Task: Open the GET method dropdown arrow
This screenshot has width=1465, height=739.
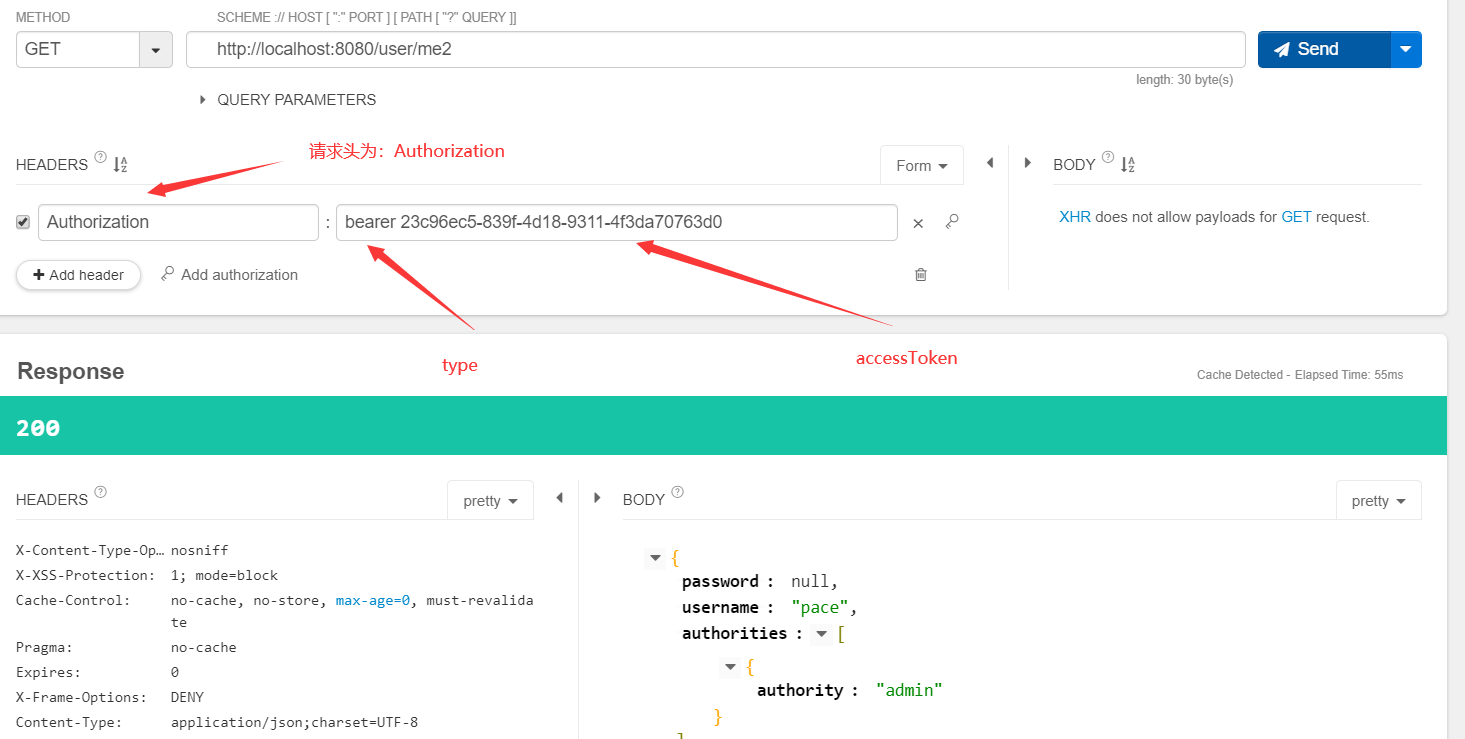Action: (x=156, y=49)
